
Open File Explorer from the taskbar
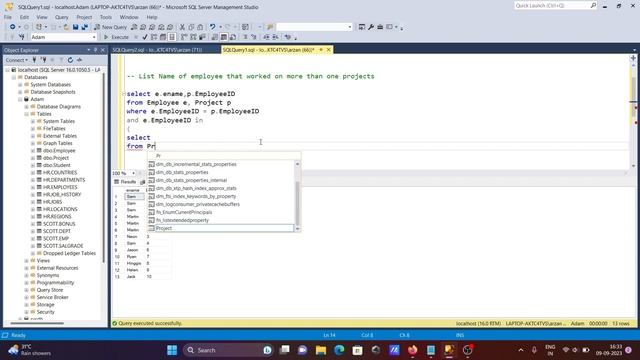click(x=321, y=350)
